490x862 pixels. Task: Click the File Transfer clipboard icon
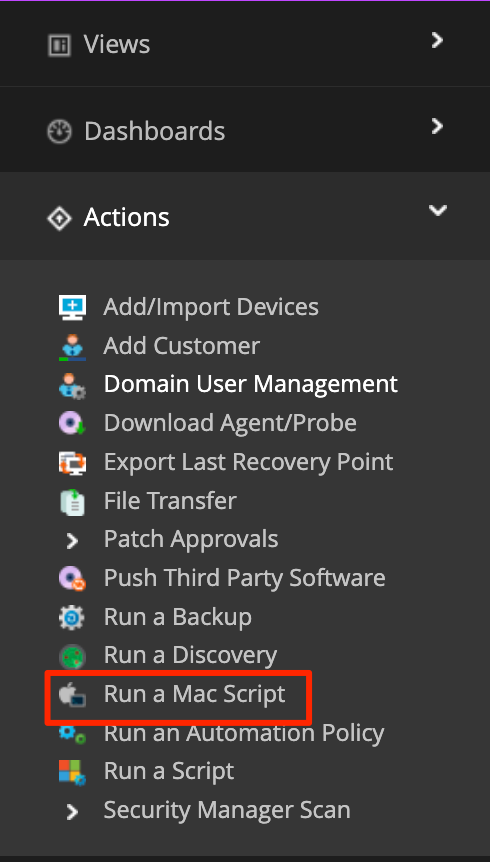[72, 501]
